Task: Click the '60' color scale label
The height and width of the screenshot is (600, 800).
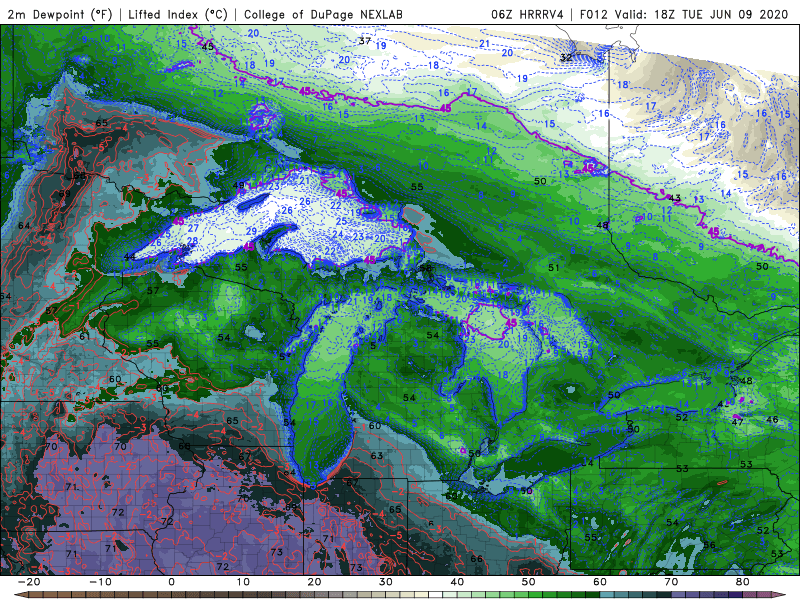Action: coord(600,582)
